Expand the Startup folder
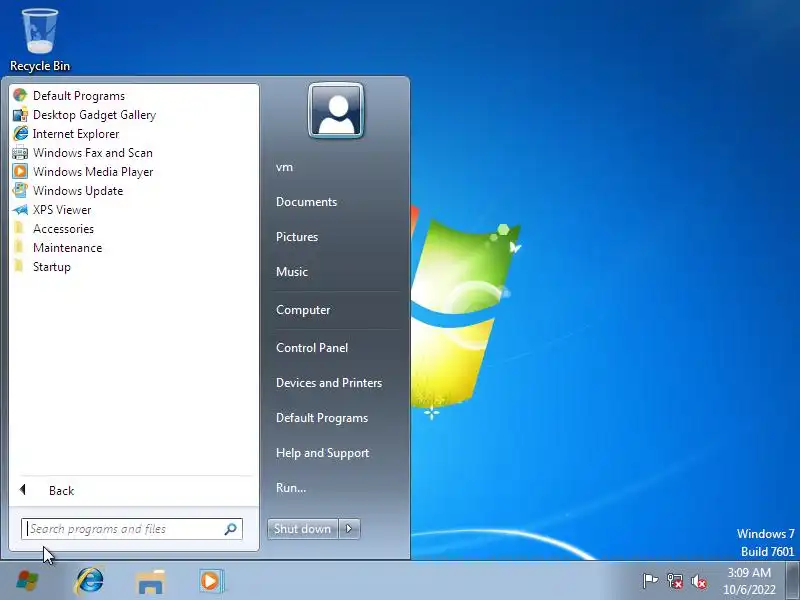 (x=52, y=267)
